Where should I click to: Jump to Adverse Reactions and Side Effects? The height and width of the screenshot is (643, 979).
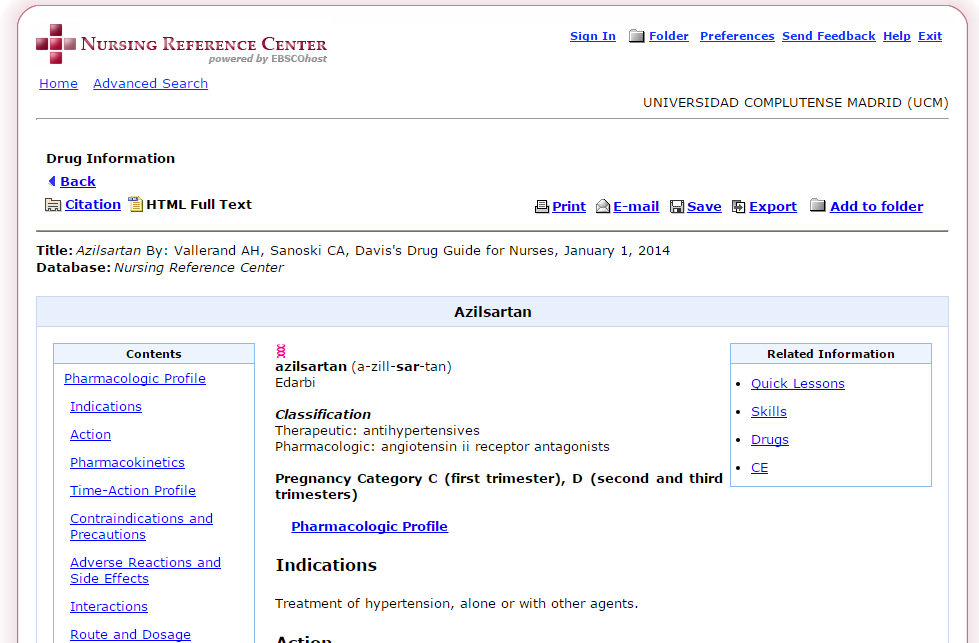pos(145,571)
